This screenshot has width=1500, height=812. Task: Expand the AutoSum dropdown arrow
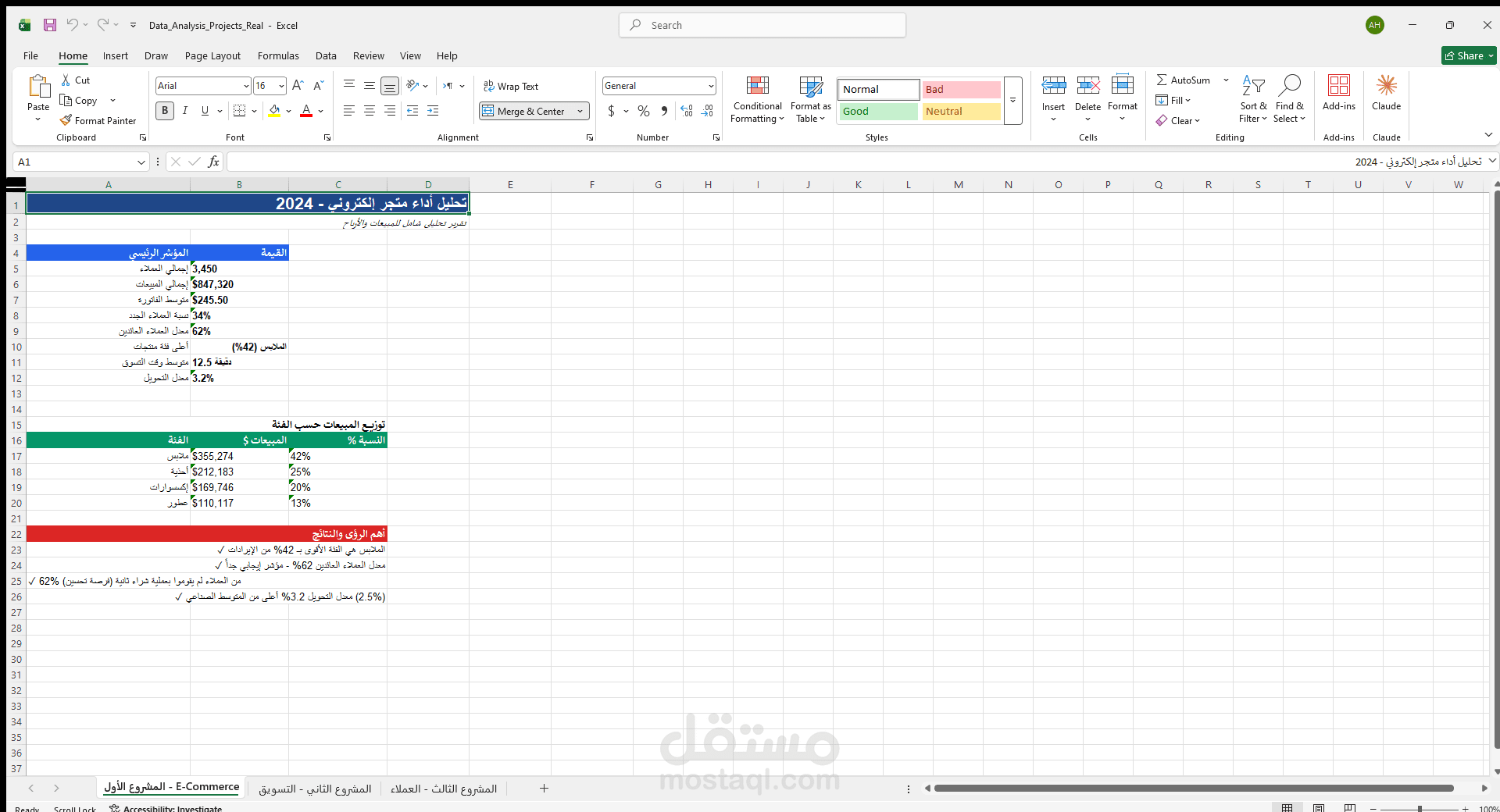(1226, 80)
